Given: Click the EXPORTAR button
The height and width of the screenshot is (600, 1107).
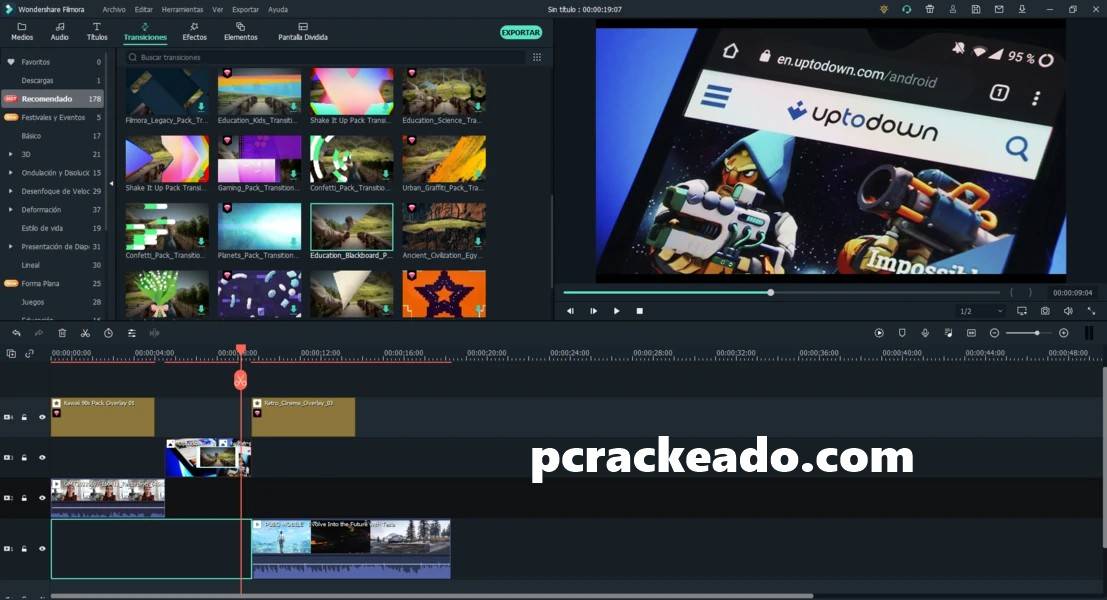Looking at the screenshot, I should click(x=520, y=32).
